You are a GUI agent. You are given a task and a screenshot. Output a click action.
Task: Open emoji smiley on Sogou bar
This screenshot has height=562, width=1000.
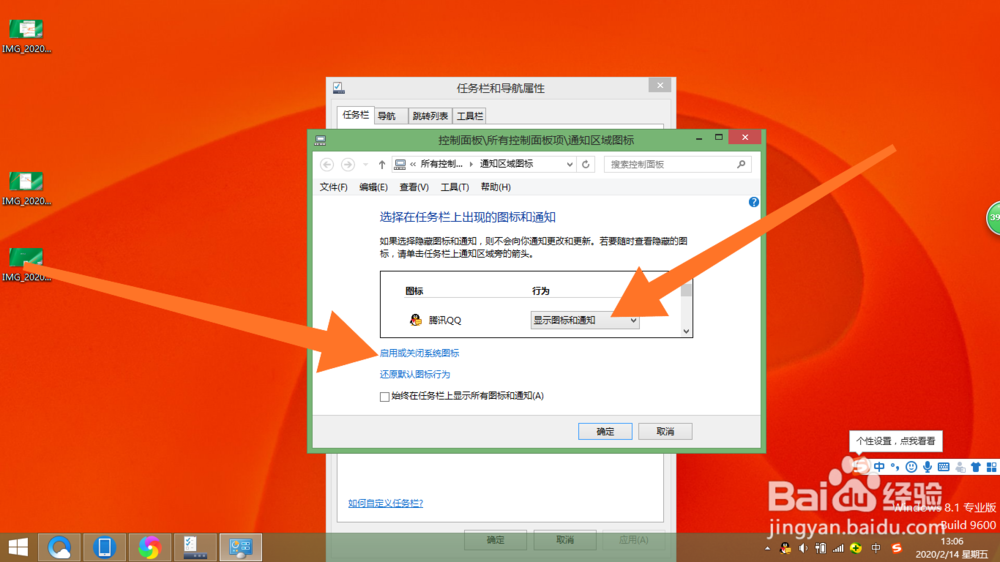click(x=911, y=467)
